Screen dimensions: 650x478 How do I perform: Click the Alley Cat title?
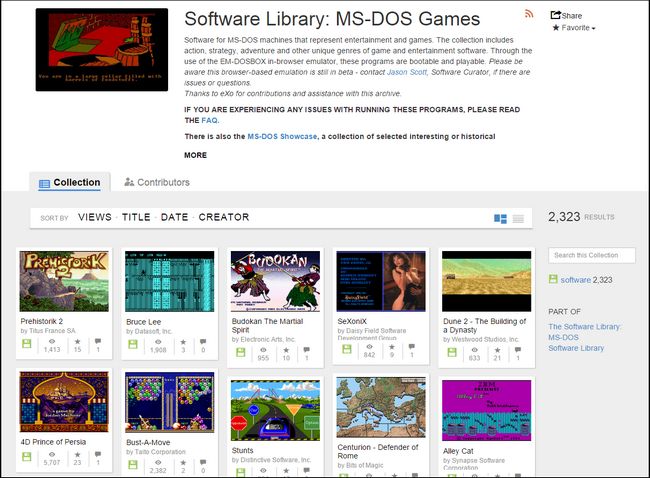pyautogui.click(x=458, y=451)
